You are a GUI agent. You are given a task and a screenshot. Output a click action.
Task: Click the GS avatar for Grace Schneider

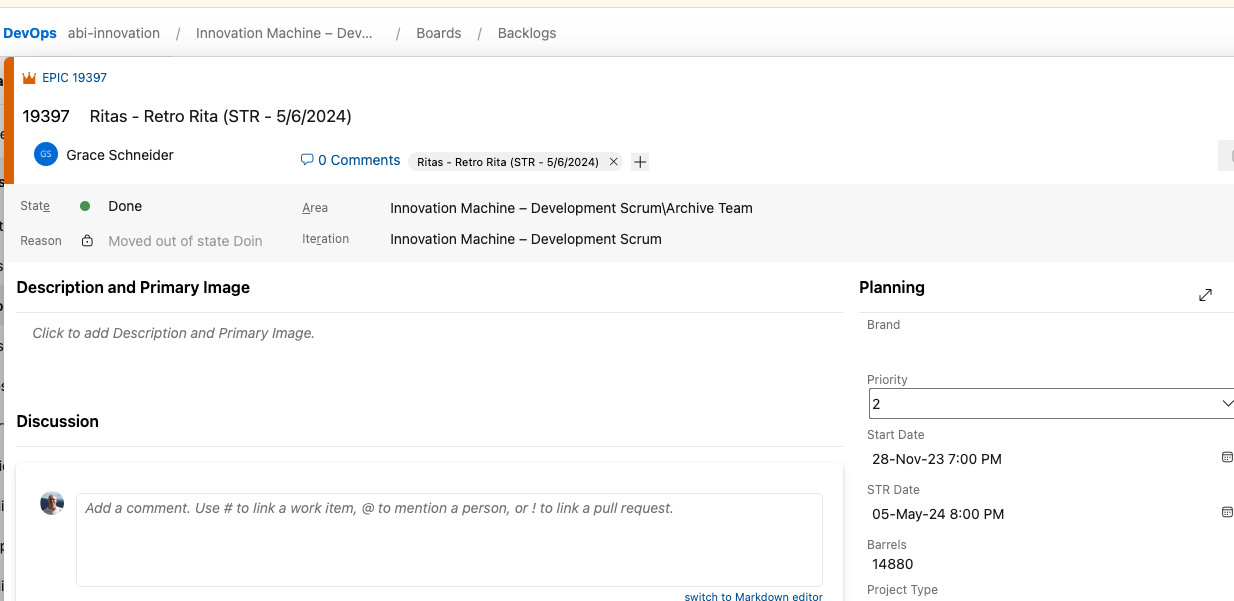point(45,154)
